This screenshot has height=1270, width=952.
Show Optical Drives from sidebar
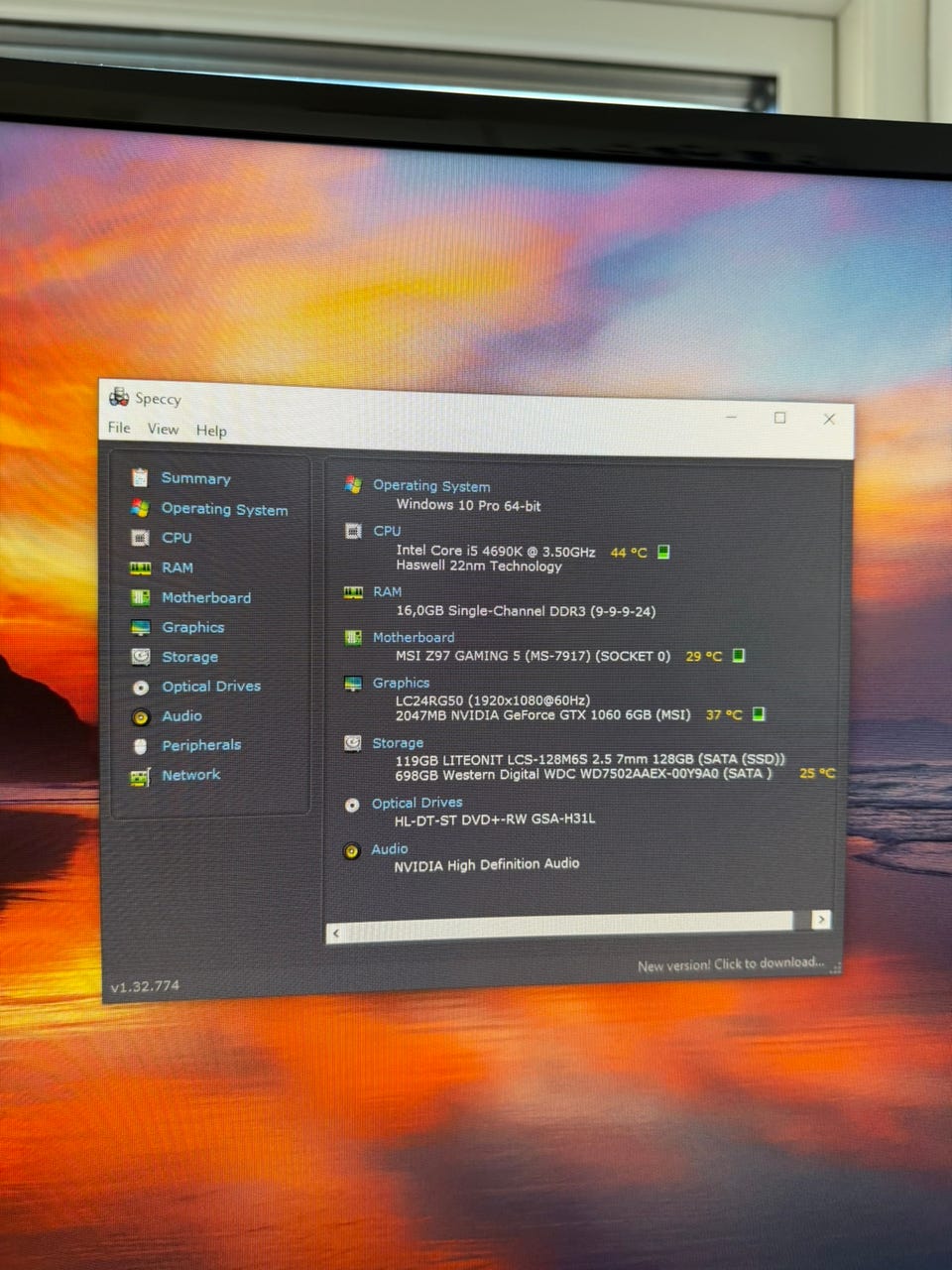pos(211,686)
